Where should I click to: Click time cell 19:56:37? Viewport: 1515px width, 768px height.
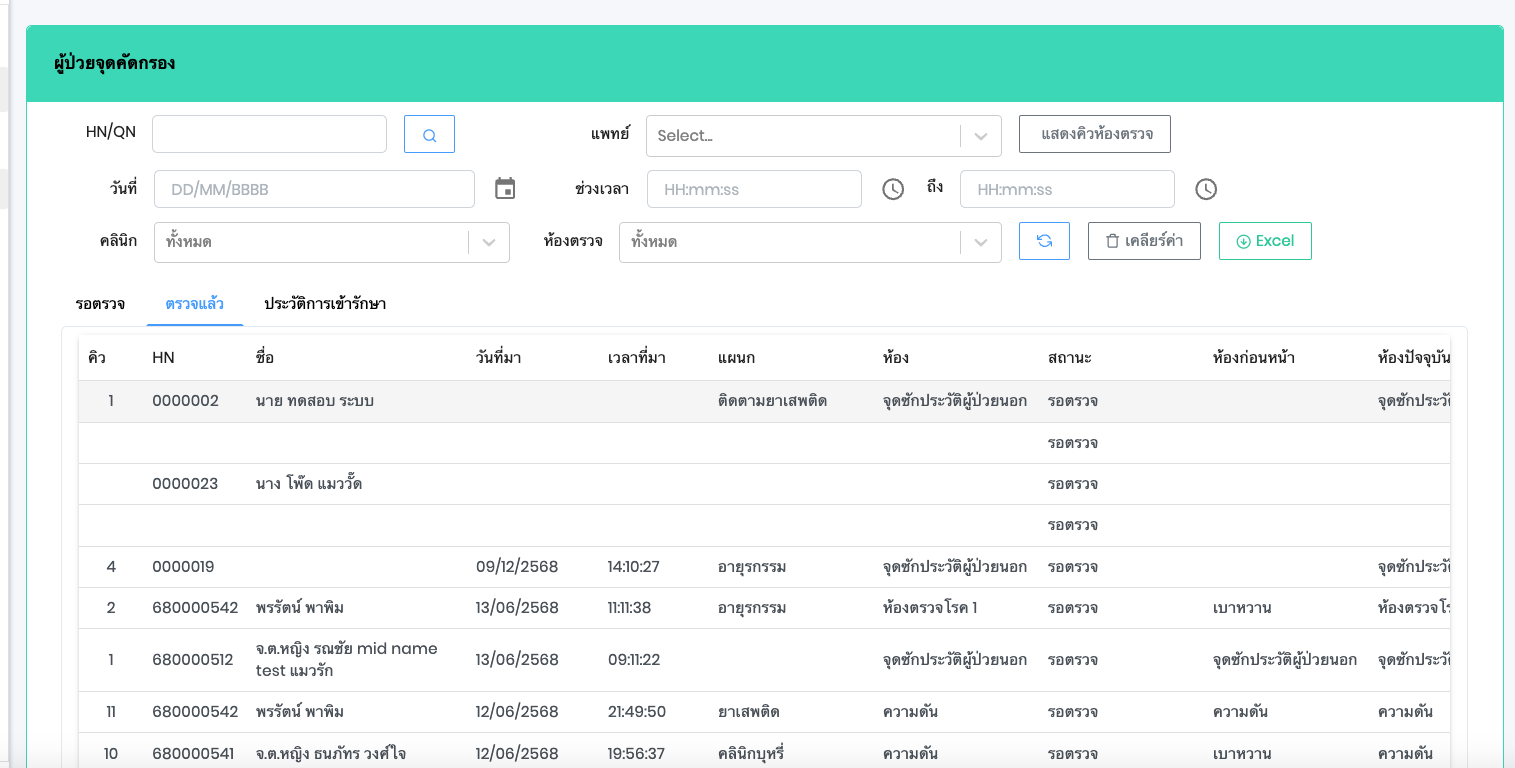coord(636,754)
